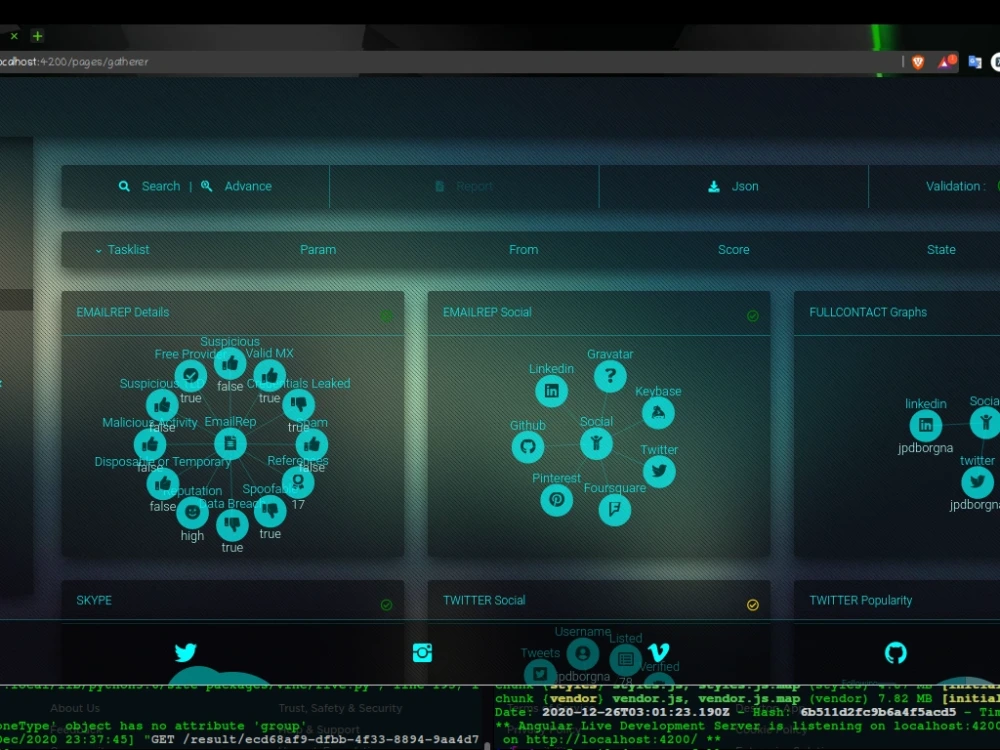The image size is (1000, 750).
Task: Click the SKYPE card status check icon
Action: tap(386, 605)
